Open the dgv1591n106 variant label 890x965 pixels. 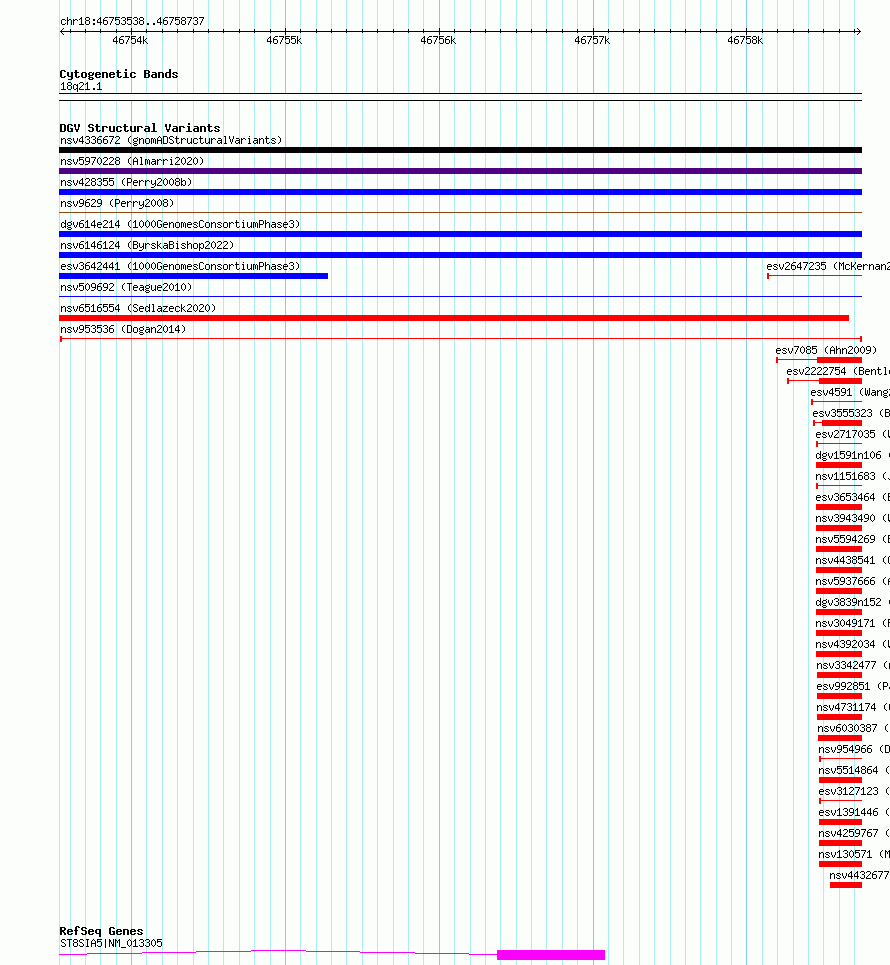click(x=852, y=455)
